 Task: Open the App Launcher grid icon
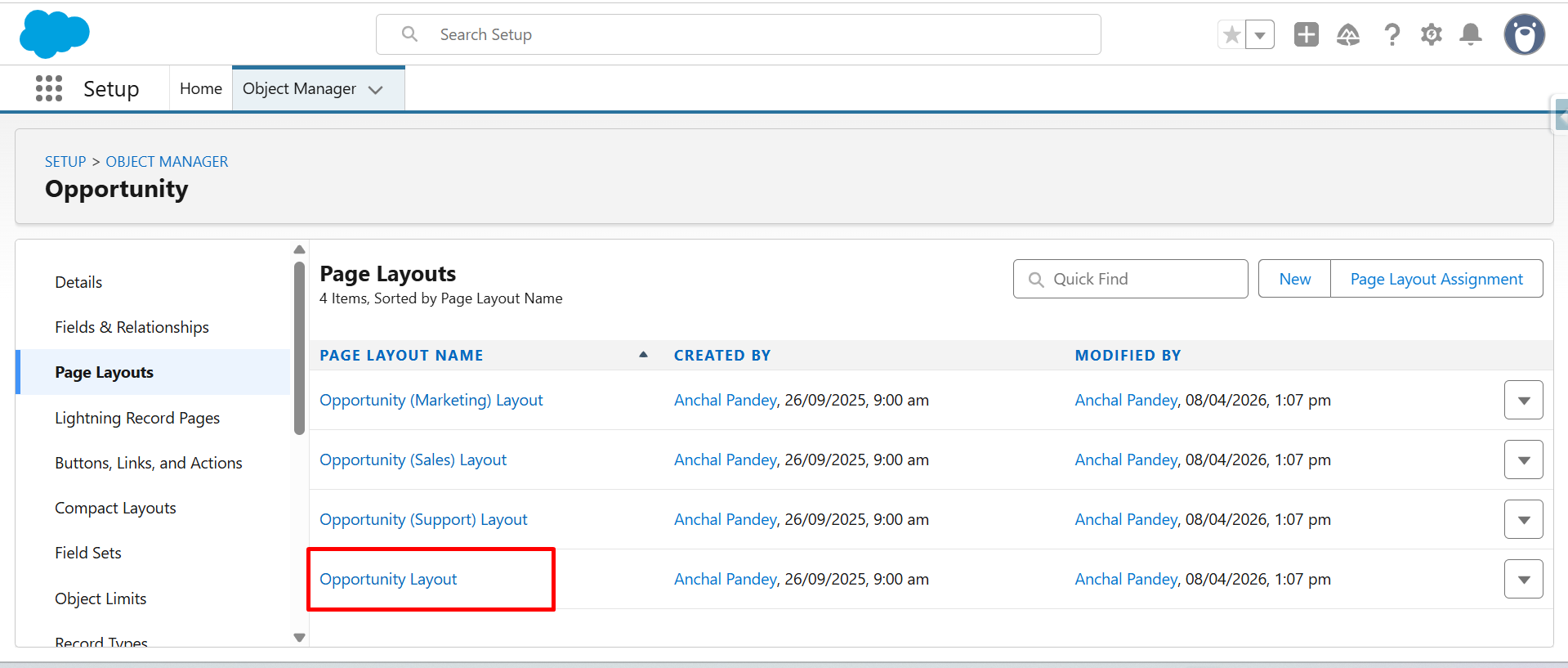49,88
